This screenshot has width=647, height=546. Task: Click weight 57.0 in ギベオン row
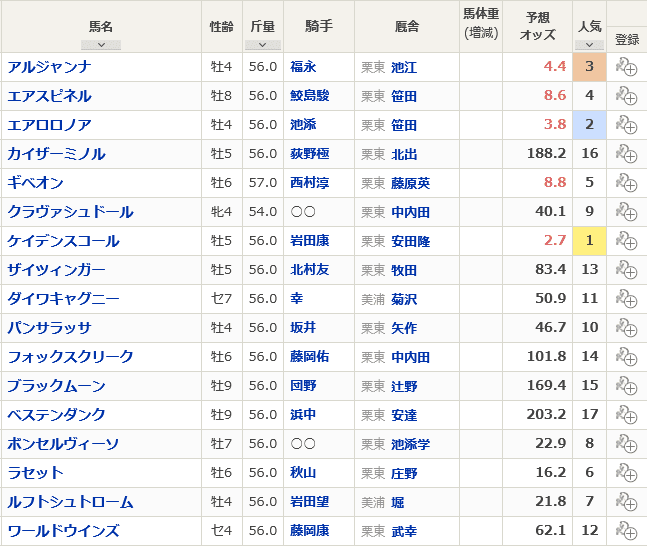pyautogui.click(x=263, y=182)
